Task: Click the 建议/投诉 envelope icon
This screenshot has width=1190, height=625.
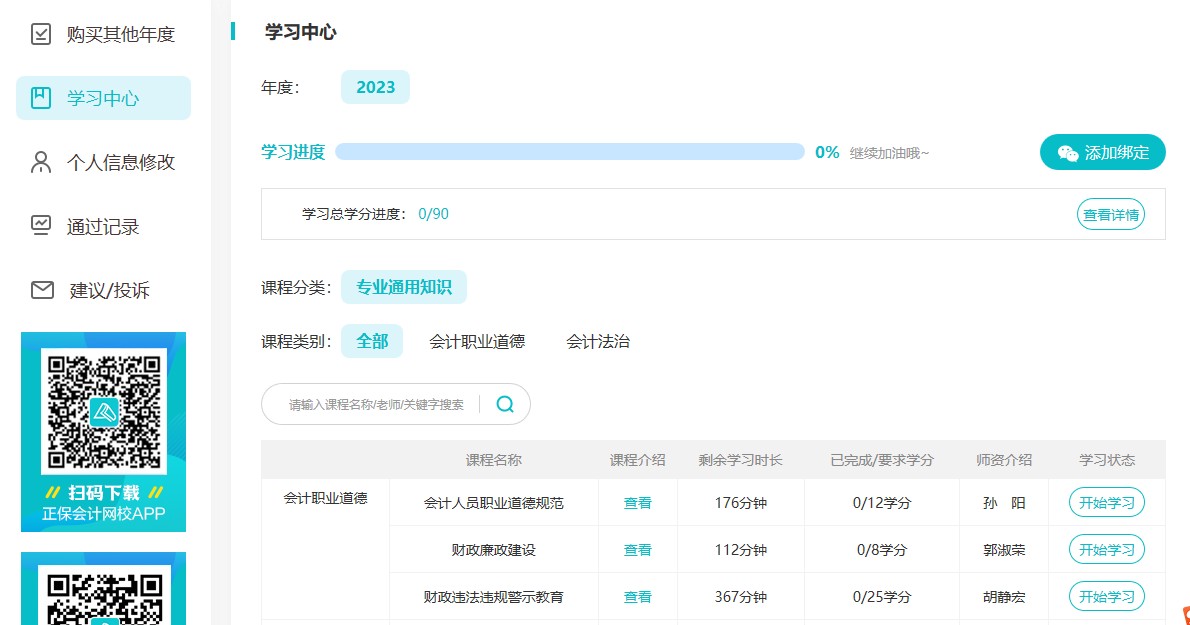Action: [x=41, y=290]
